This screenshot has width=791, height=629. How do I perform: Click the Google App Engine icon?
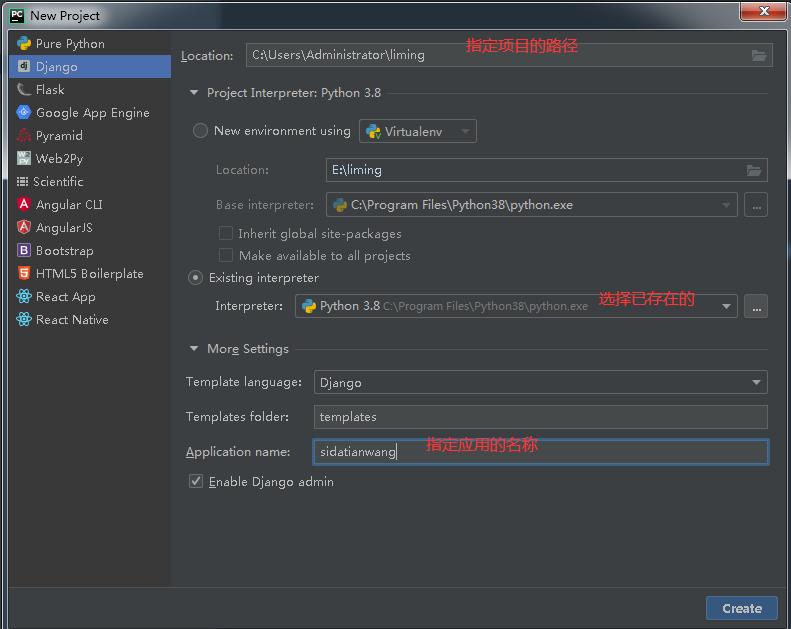(x=24, y=112)
